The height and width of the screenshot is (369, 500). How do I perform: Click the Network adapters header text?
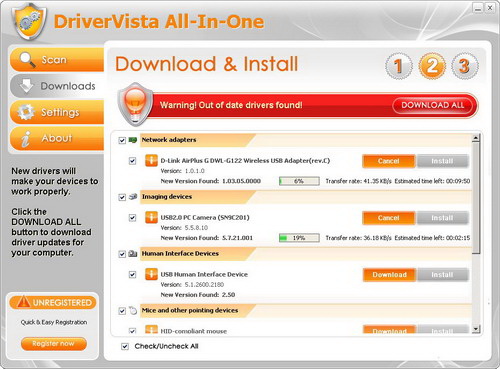pyautogui.click(x=169, y=140)
